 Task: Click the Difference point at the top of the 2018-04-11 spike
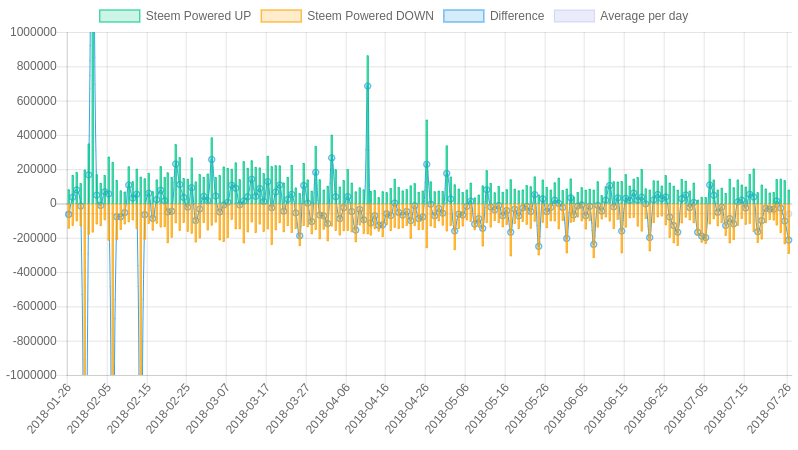pyautogui.click(x=367, y=86)
